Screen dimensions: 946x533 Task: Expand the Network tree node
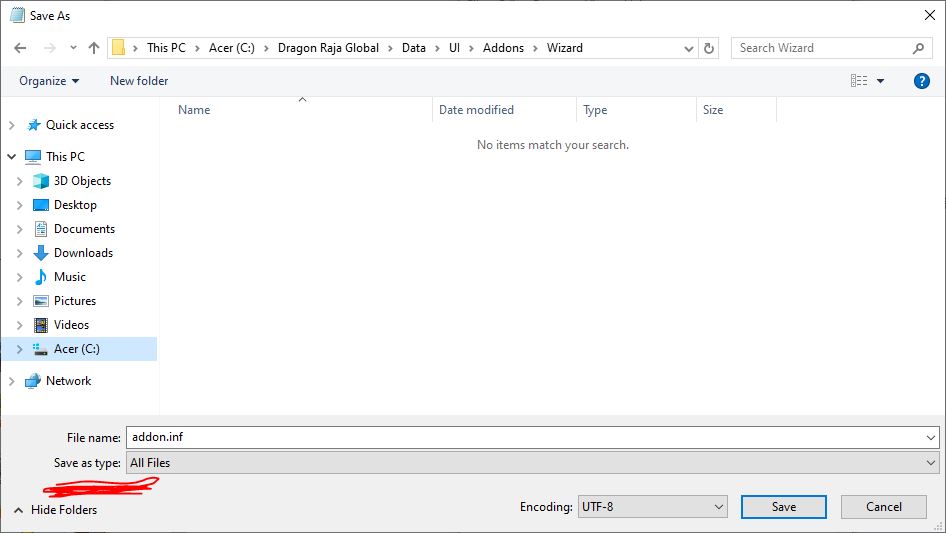click(12, 381)
